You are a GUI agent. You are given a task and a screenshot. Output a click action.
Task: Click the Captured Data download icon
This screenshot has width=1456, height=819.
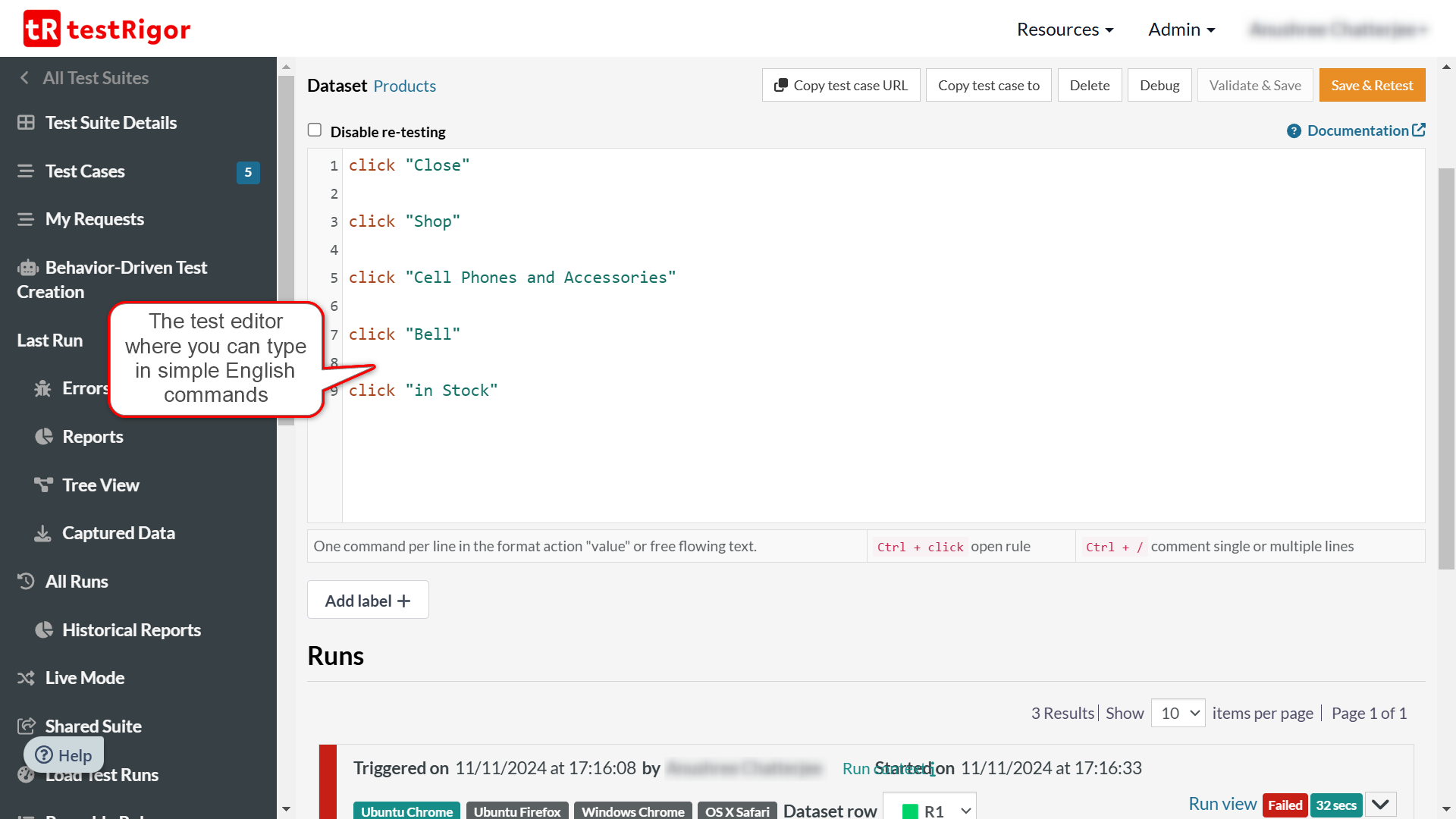coord(43,533)
